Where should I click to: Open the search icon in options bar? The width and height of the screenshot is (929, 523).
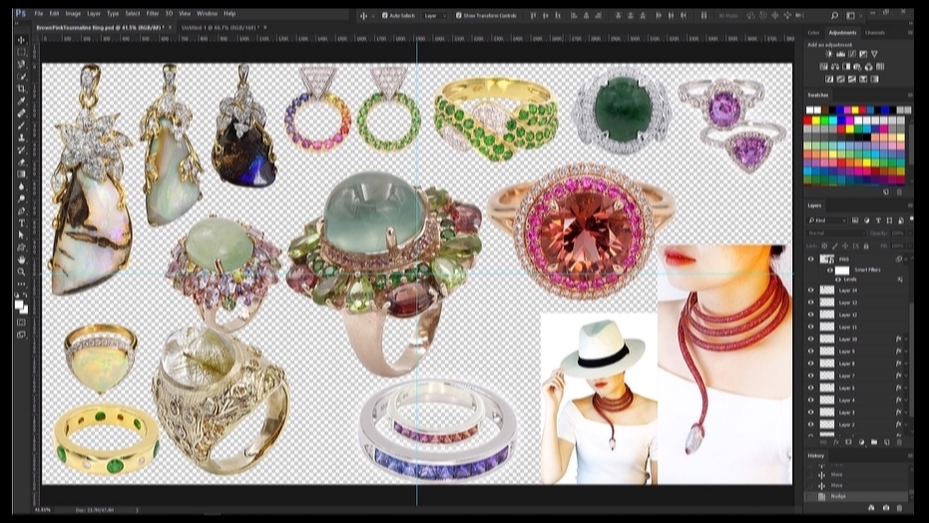tap(834, 15)
